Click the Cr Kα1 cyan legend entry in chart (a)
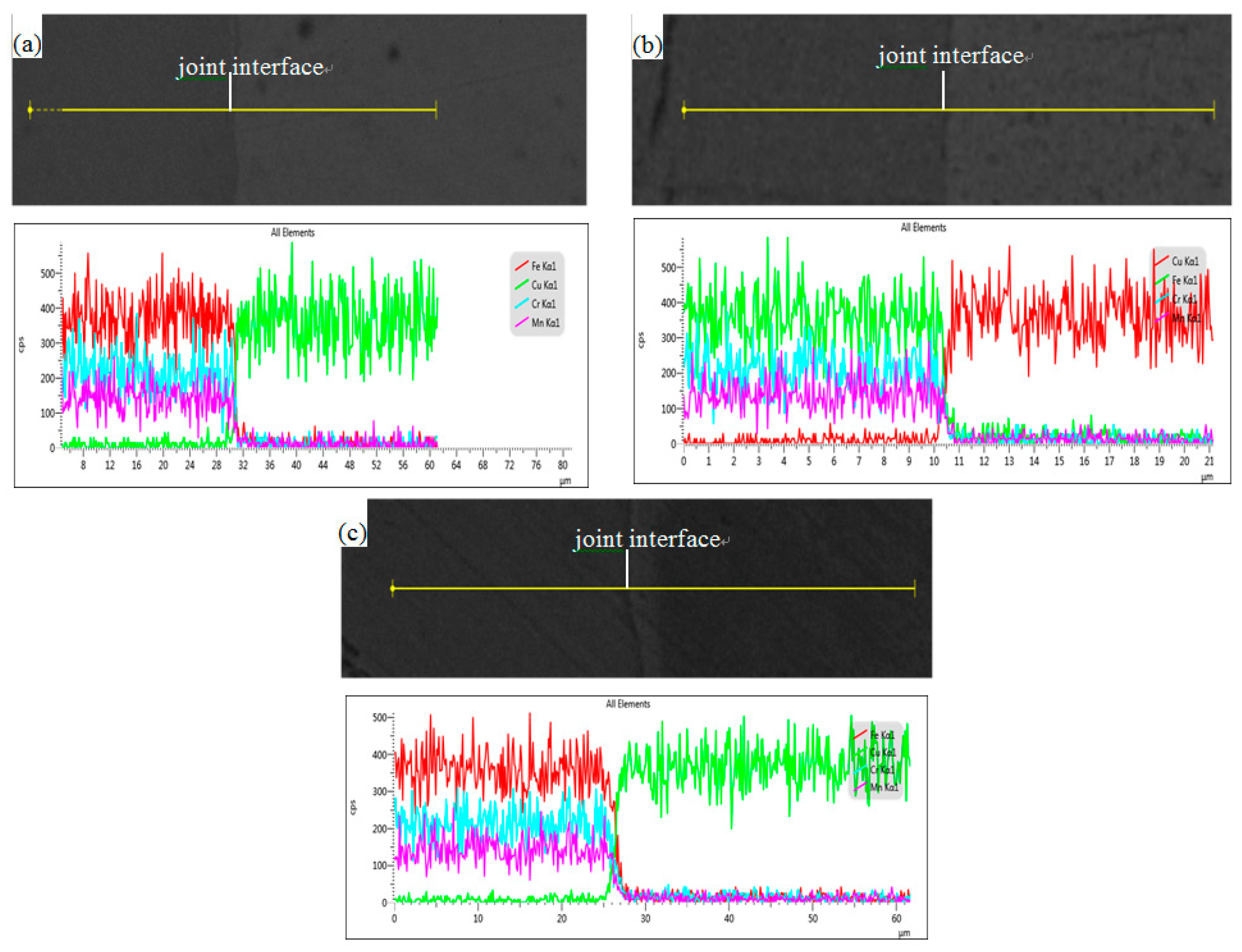1242x952 pixels. coord(543,304)
